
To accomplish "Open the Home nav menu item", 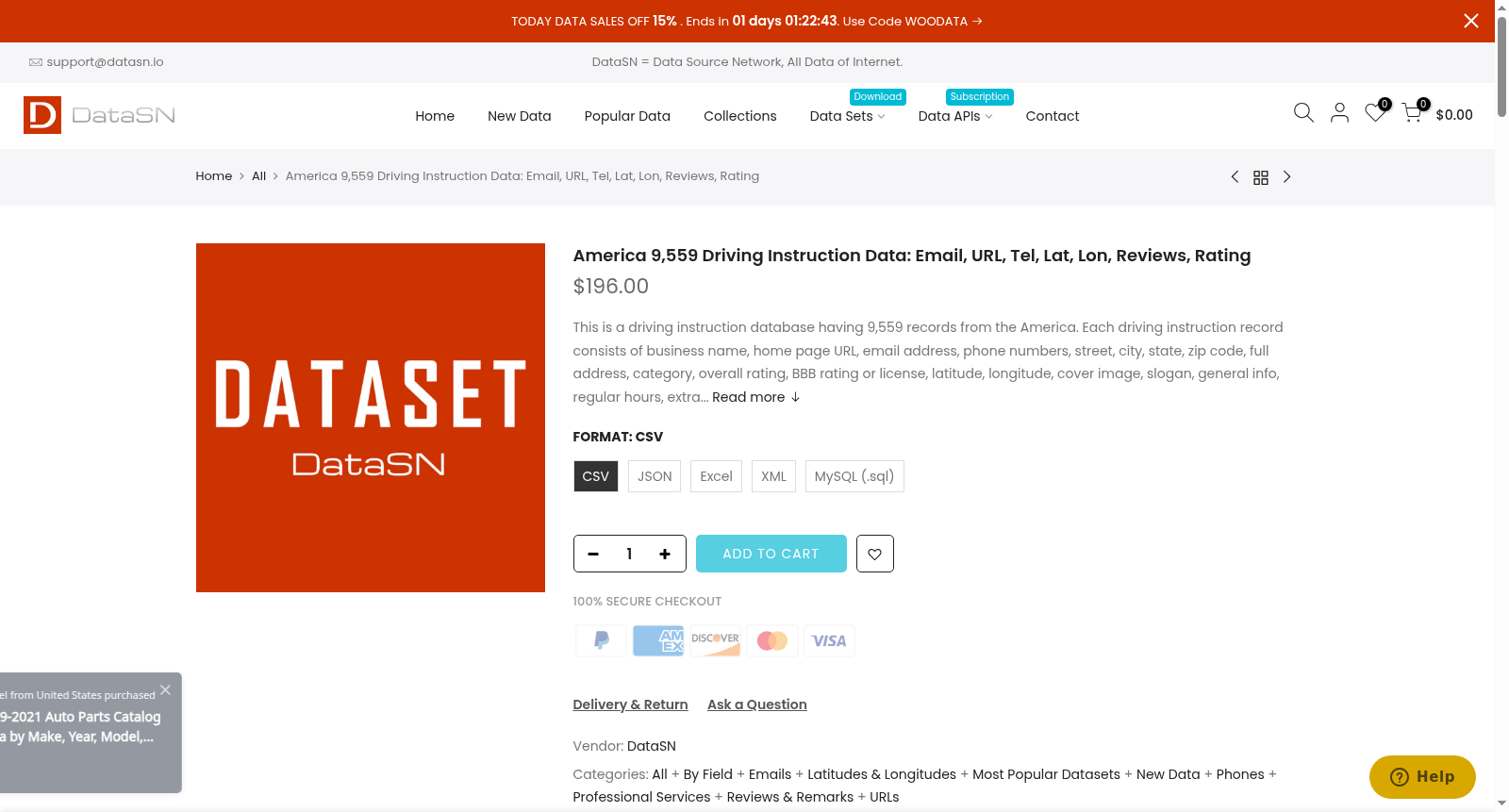I will pos(435,116).
